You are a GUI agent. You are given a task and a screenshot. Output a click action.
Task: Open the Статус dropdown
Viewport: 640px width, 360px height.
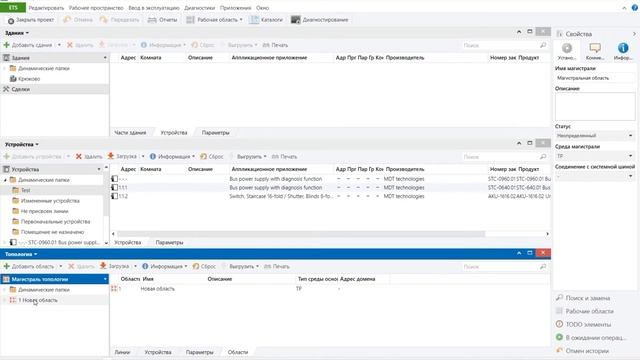[x=595, y=136]
